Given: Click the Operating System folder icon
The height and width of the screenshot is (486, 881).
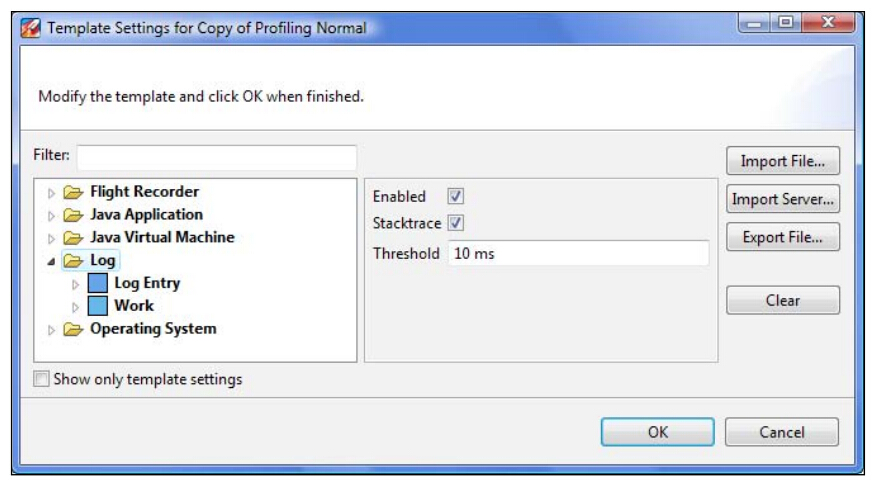Looking at the screenshot, I should pos(73,329).
